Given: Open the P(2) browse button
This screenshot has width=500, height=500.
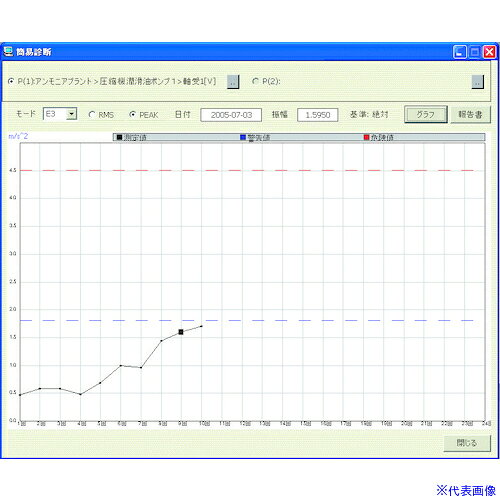Looking at the screenshot, I should point(478,82).
